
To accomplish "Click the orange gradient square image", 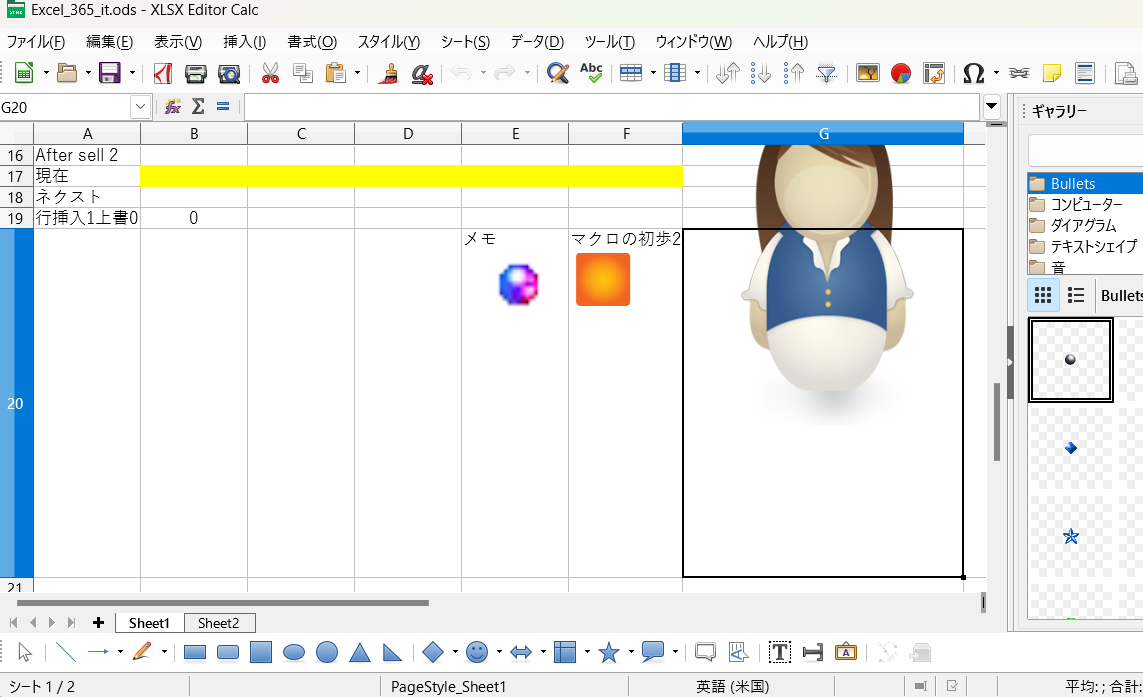I will pyautogui.click(x=603, y=279).
